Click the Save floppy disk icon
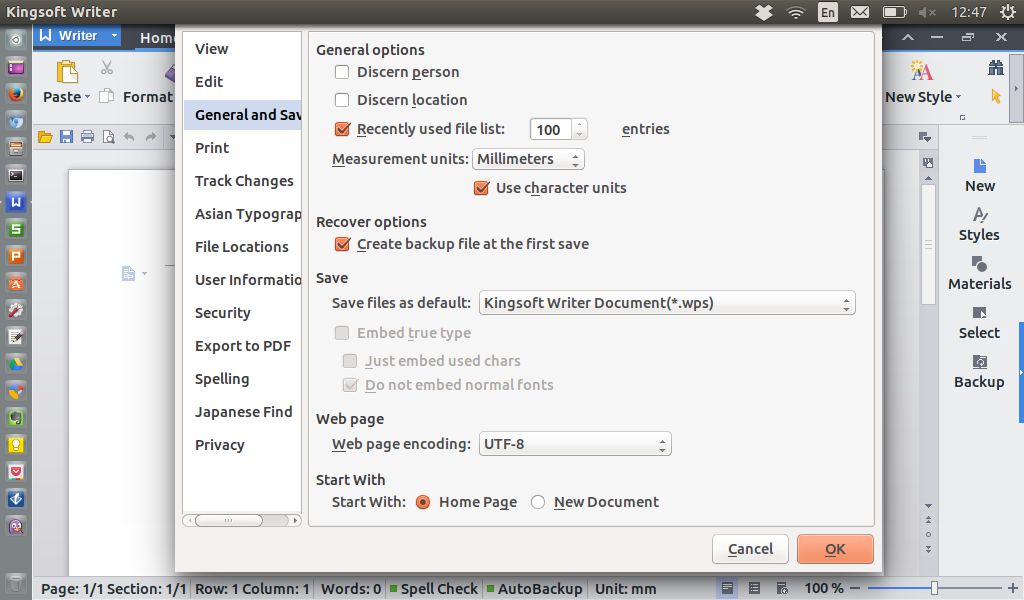The image size is (1024, 600). 66,137
